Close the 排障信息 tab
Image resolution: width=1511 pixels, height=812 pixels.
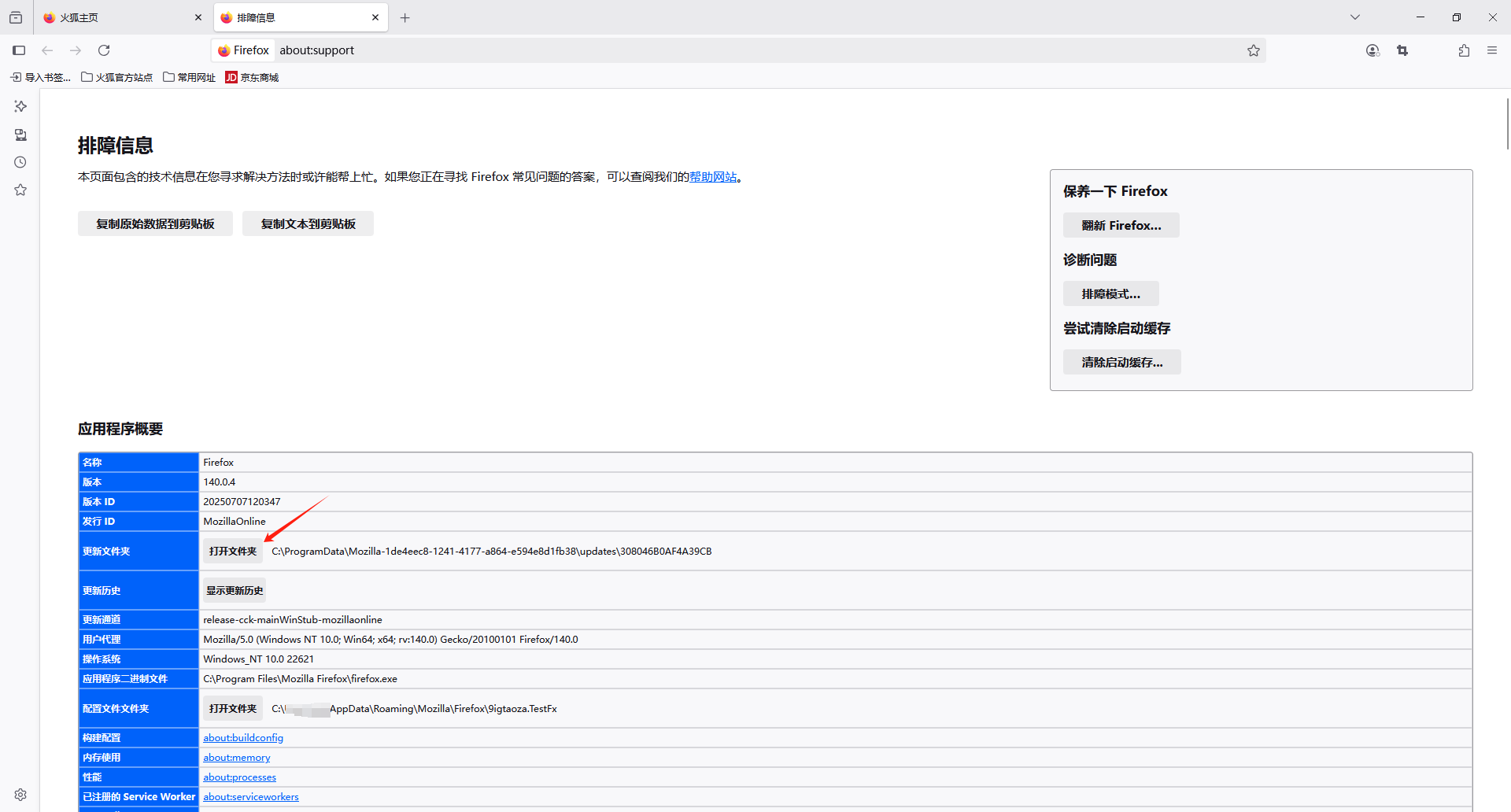point(375,17)
